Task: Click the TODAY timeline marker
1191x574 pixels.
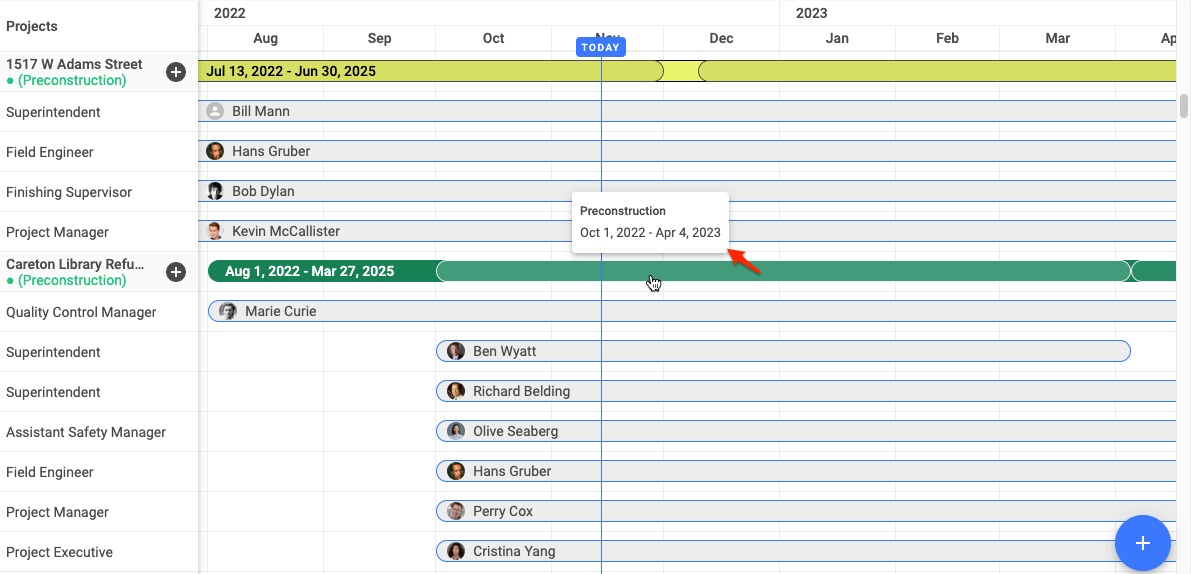Action: 601,48
